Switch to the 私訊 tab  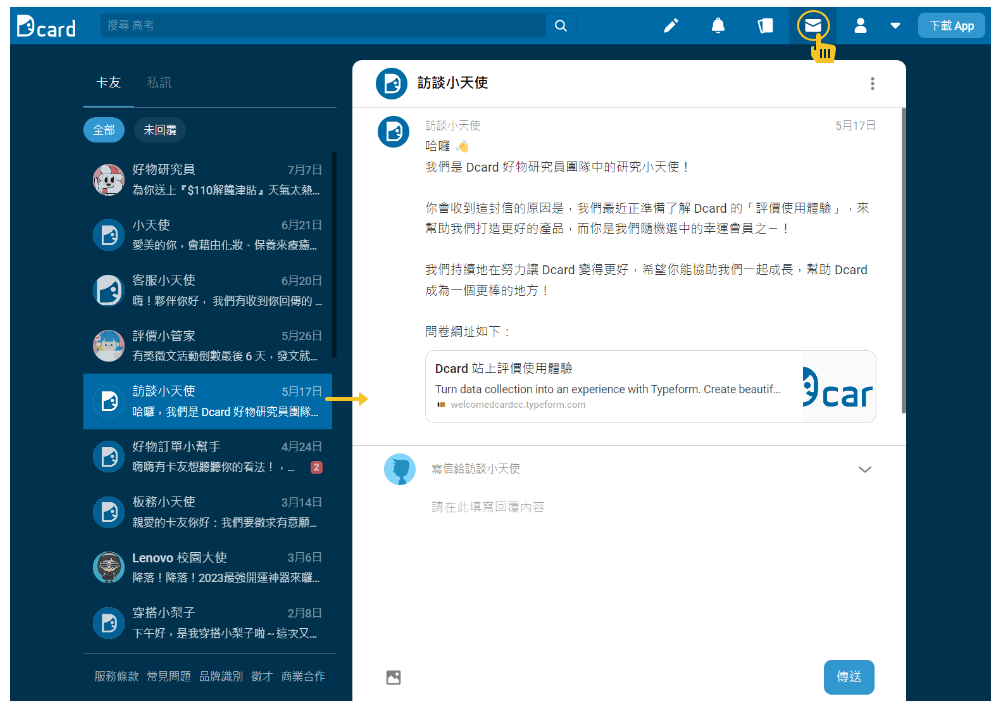click(161, 82)
